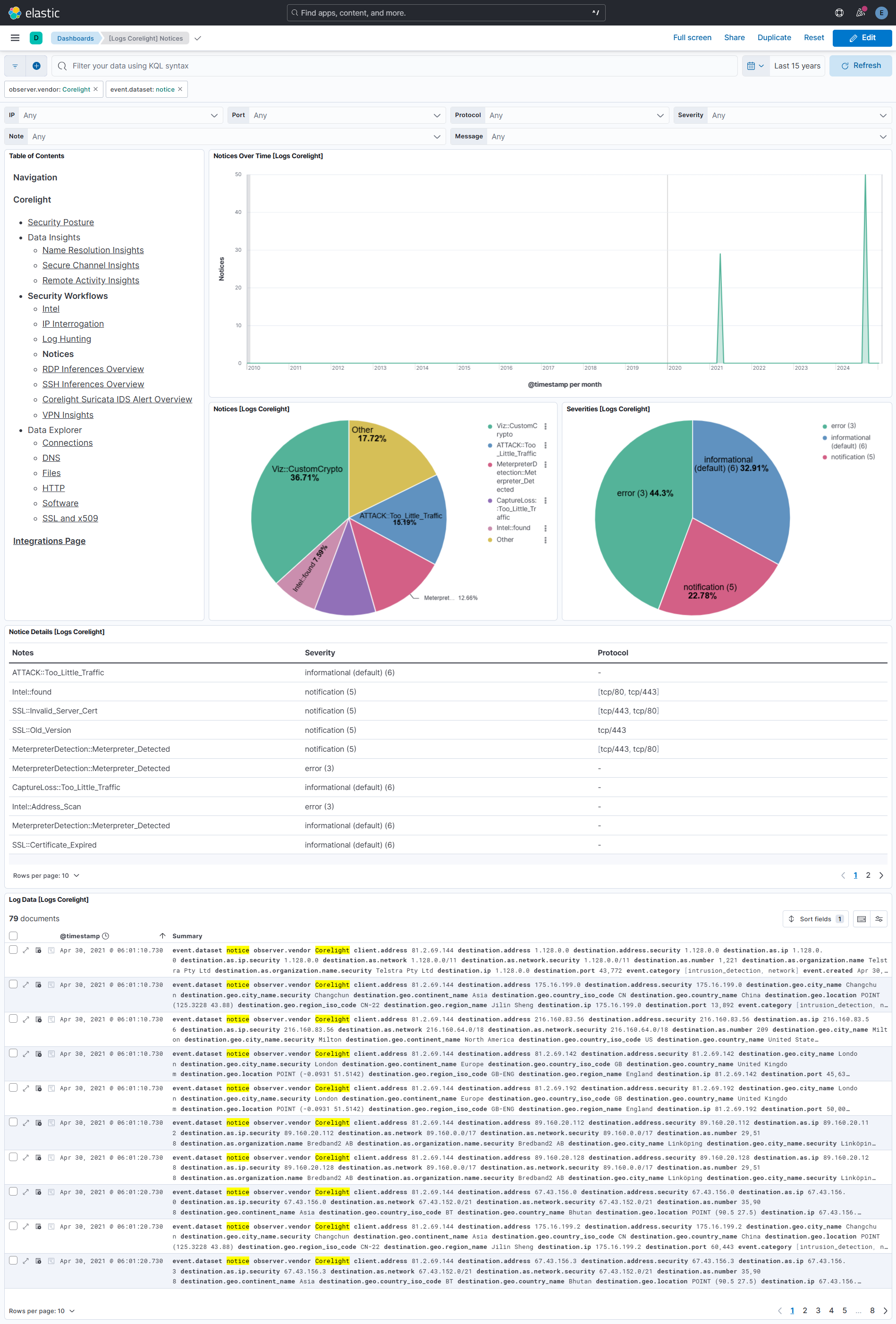Switch to the Dashboards breadcrumb
Image resolution: width=896 pixels, height=1324 pixels.
[x=75, y=38]
